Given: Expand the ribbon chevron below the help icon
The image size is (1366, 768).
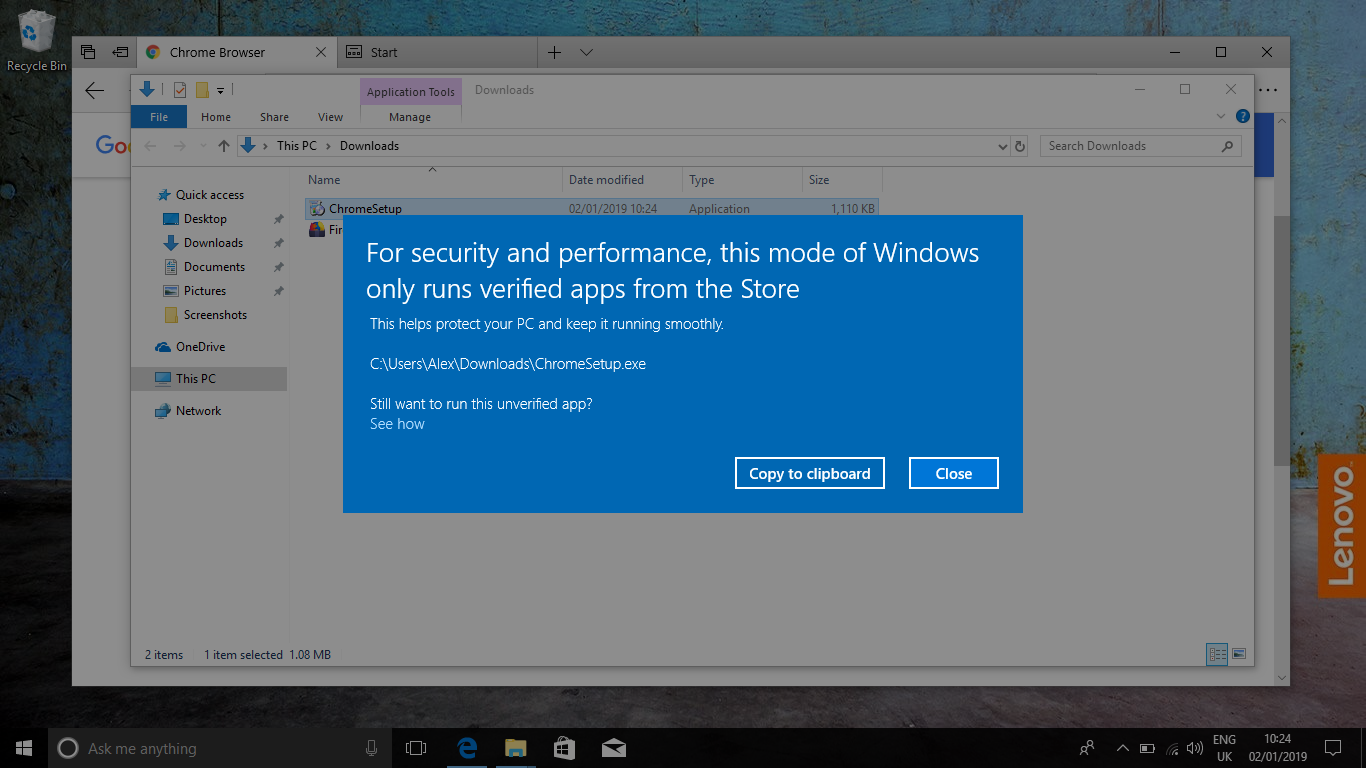Looking at the screenshot, I should 1220,115.
